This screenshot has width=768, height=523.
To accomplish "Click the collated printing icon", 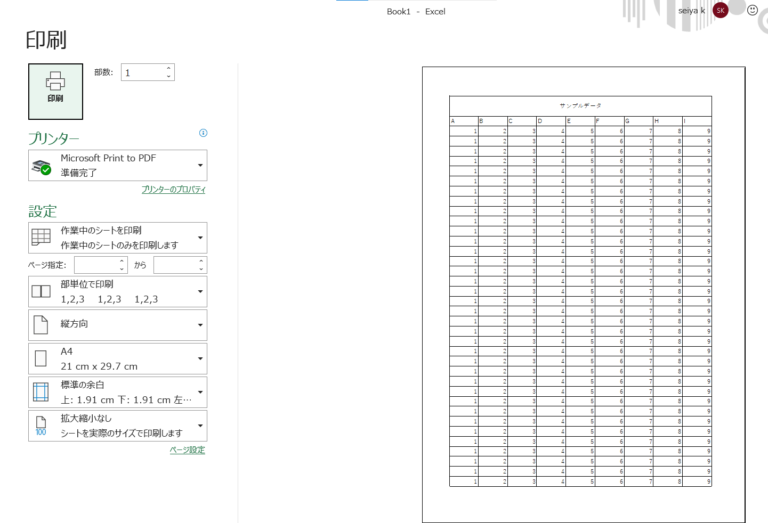I will point(41,292).
